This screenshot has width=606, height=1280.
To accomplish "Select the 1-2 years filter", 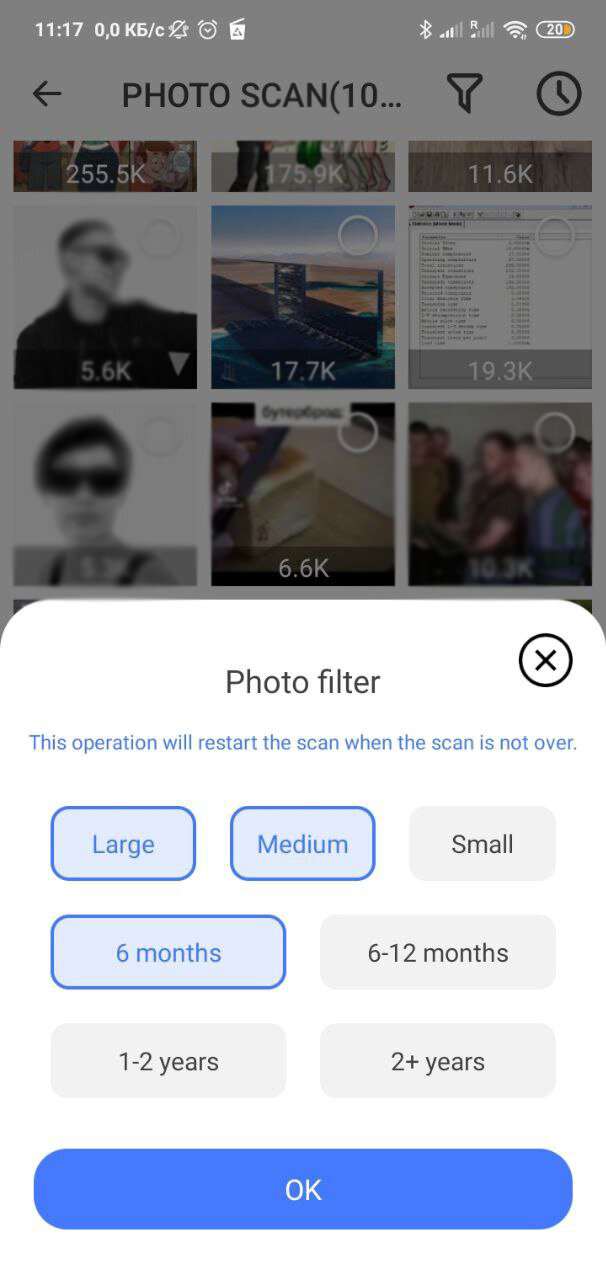I will pos(168,1061).
